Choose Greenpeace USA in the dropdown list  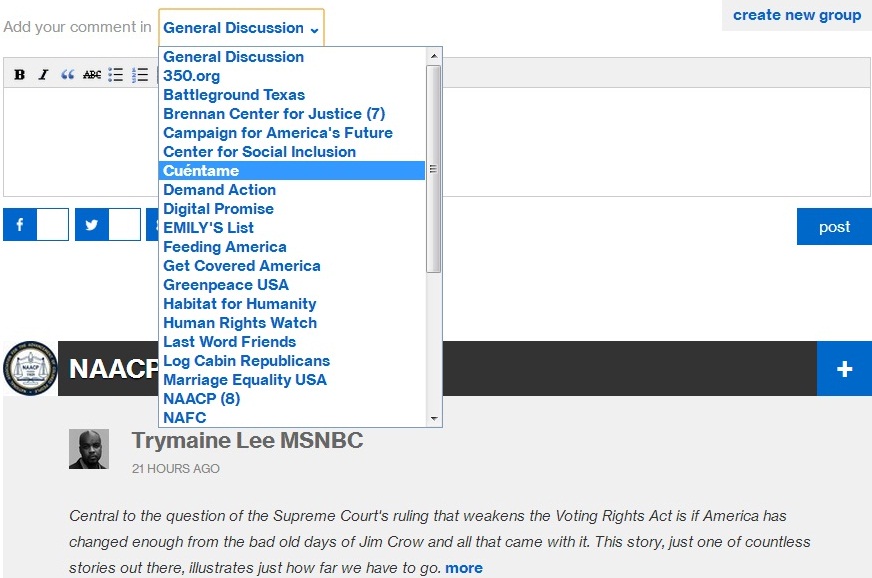226,285
